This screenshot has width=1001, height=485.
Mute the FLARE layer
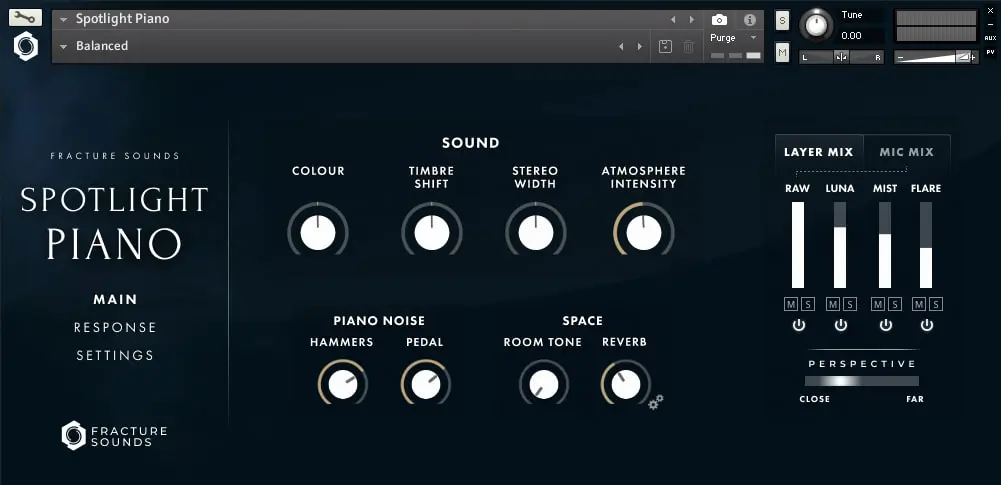click(x=919, y=304)
